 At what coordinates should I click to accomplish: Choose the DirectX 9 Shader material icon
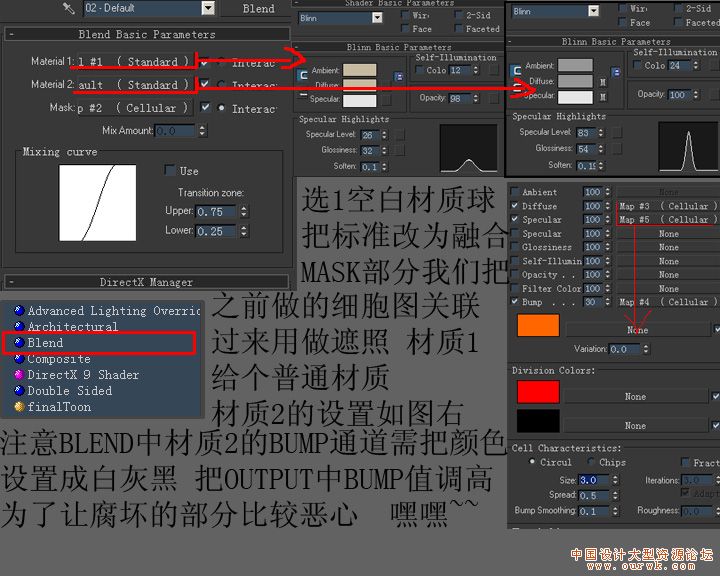(18, 375)
